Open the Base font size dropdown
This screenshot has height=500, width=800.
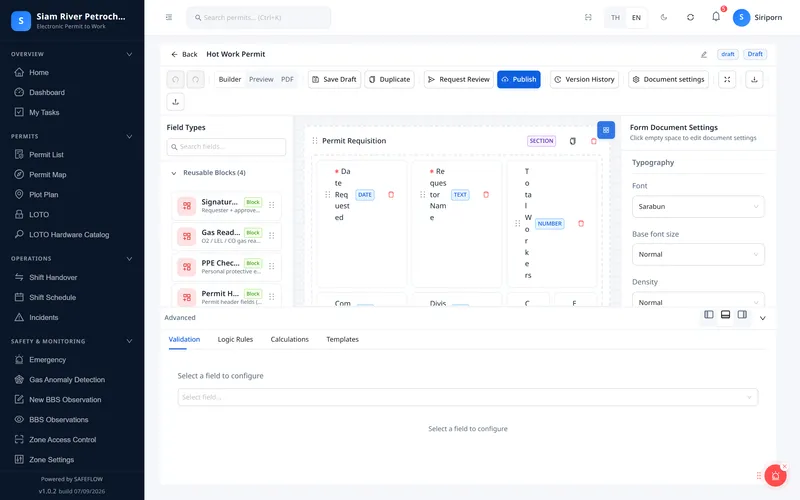(698, 255)
